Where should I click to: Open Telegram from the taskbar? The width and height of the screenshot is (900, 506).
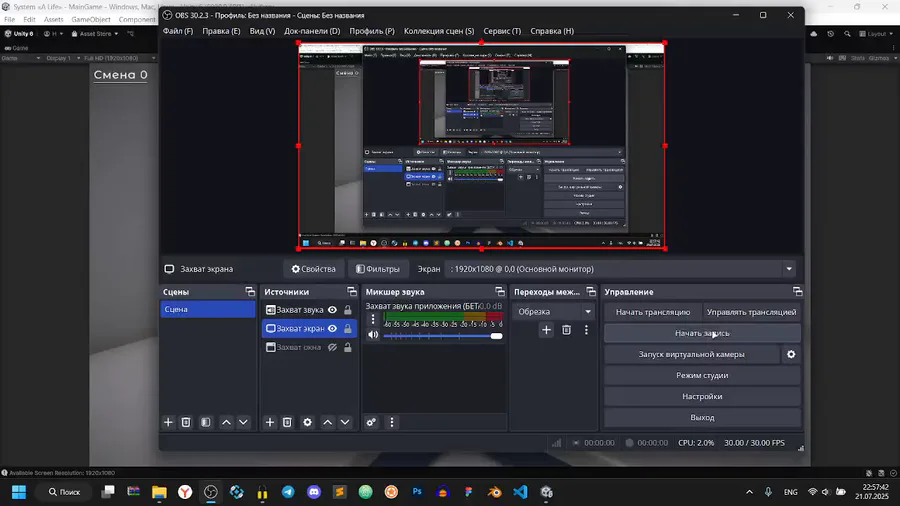pos(288,492)
